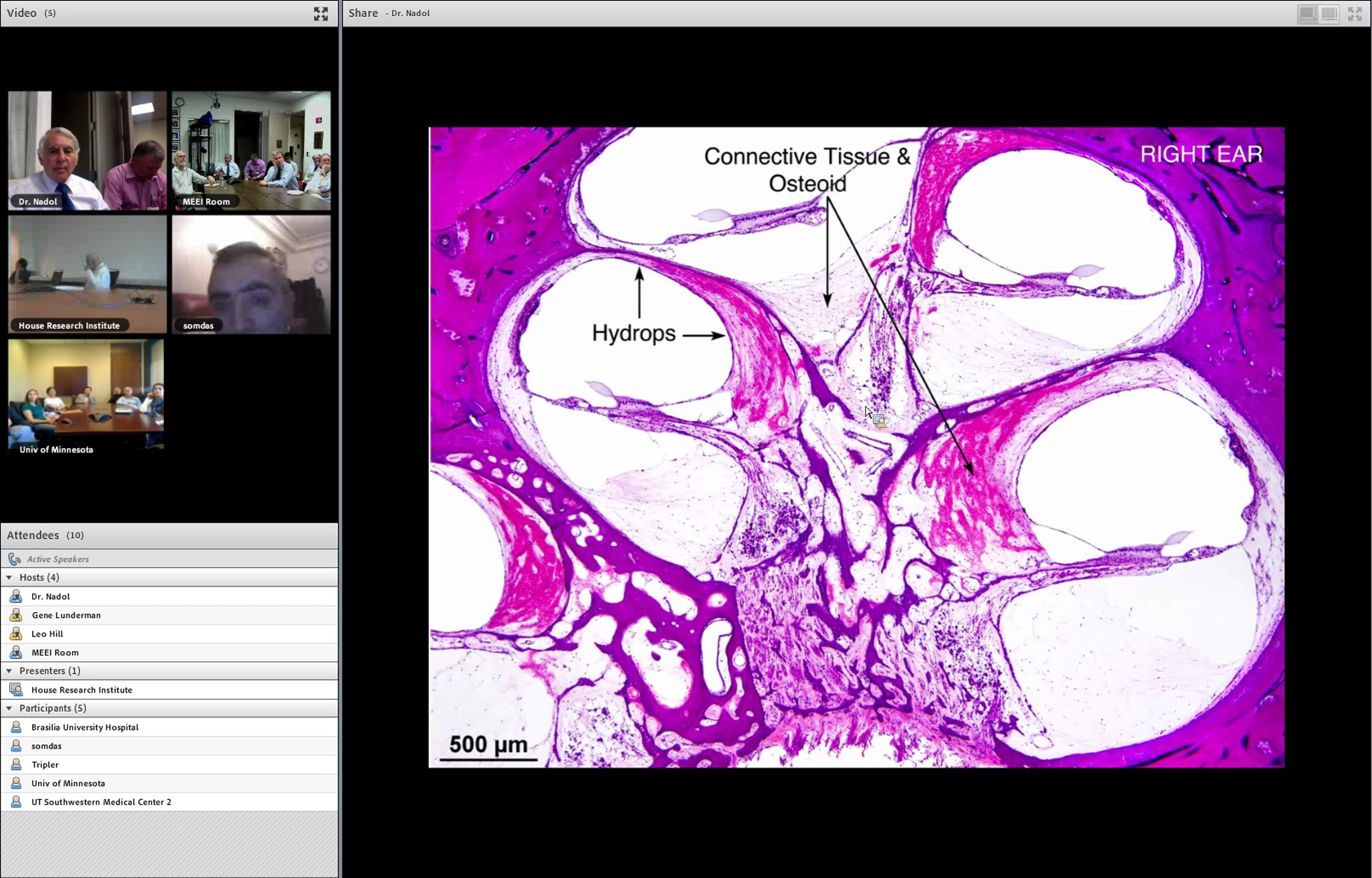Click participant icon beside Brasilia University Hospital
Viewport: 1372px width, 878px height.
point(16,727)
